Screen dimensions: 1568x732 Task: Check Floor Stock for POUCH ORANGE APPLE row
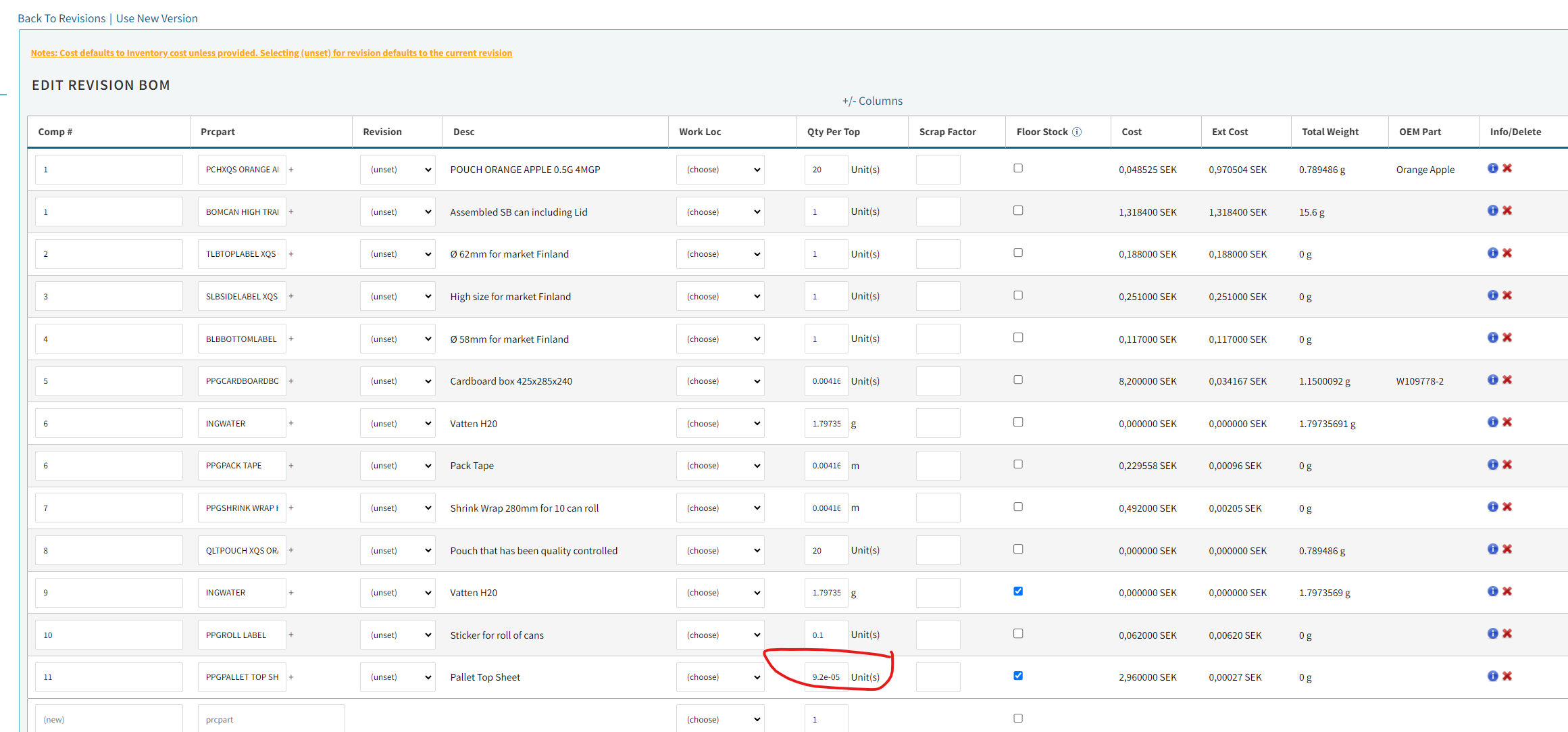coord(1018,168)
